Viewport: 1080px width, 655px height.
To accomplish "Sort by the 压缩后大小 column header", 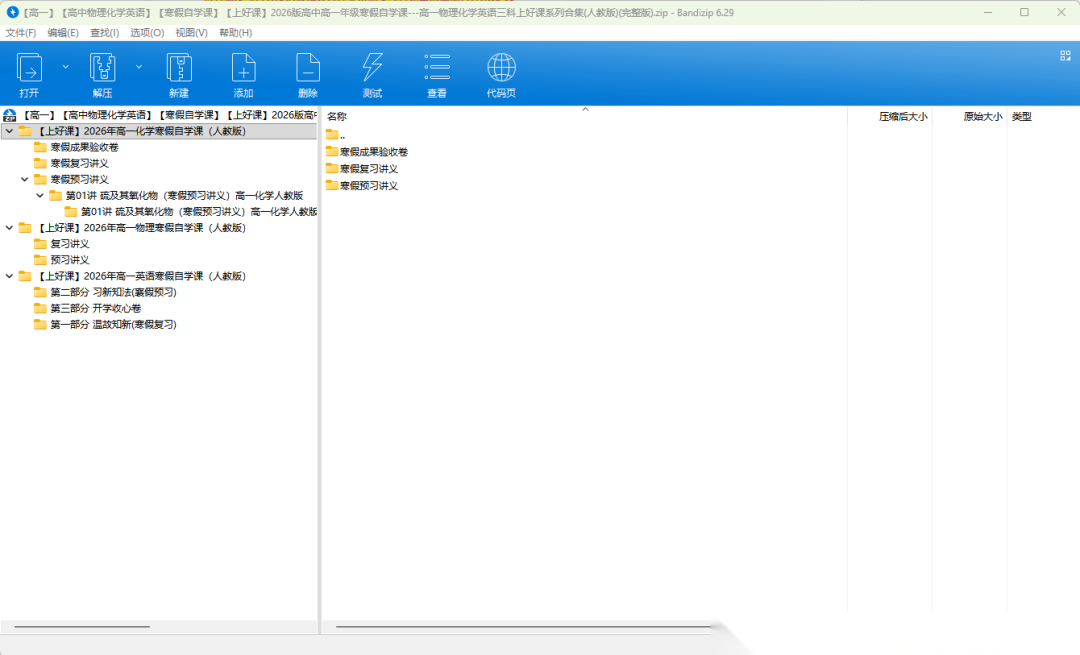I will 902,117.
